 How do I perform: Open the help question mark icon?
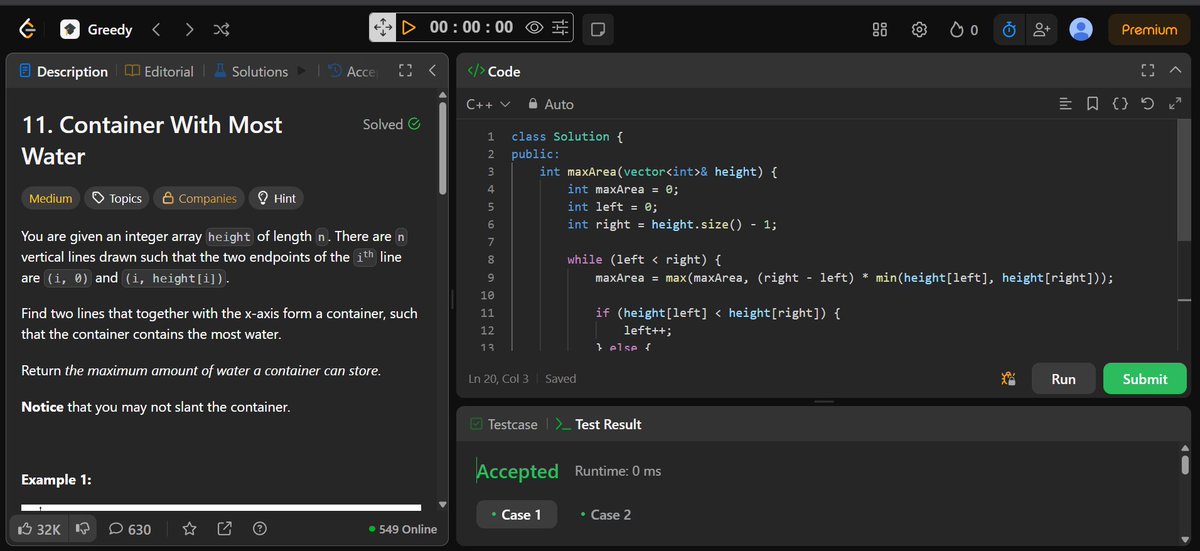tap(260, 528)
